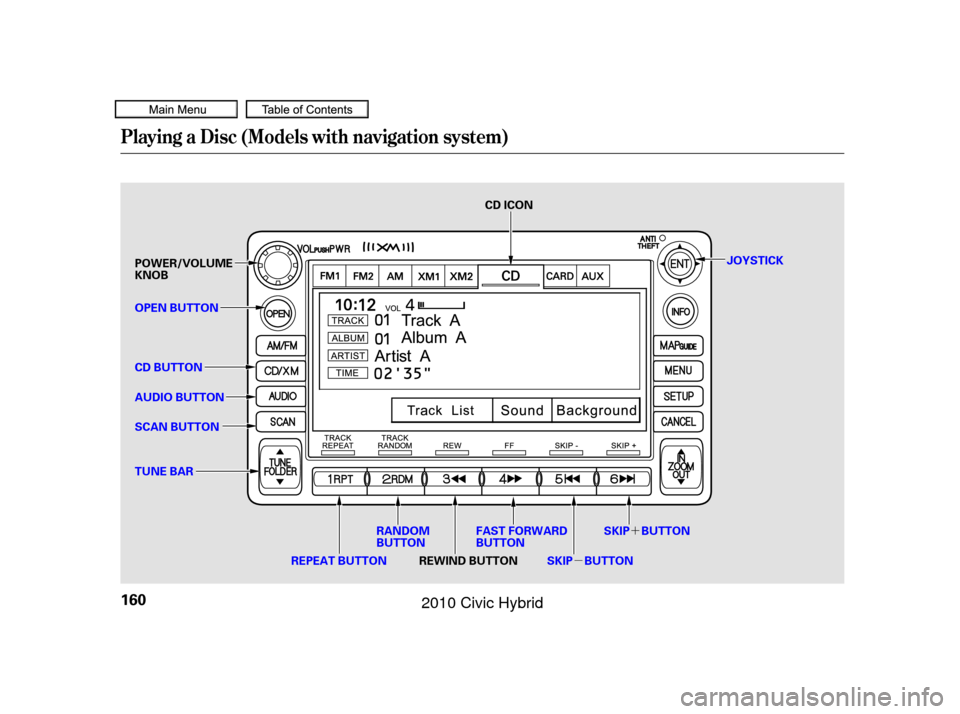Click the volume level bar on display
This screenshot has height=714, width=960.
(441, 304)
